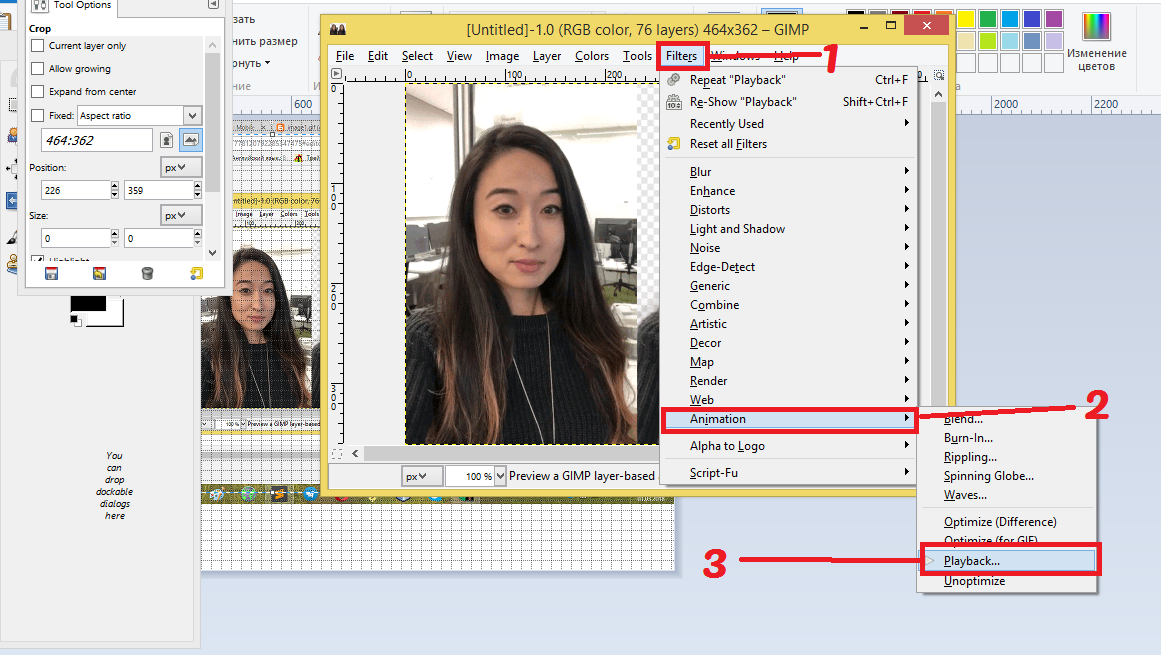Reset tool options to default values
This screenshot has width=1161, height=655.
tap(196, 274)
